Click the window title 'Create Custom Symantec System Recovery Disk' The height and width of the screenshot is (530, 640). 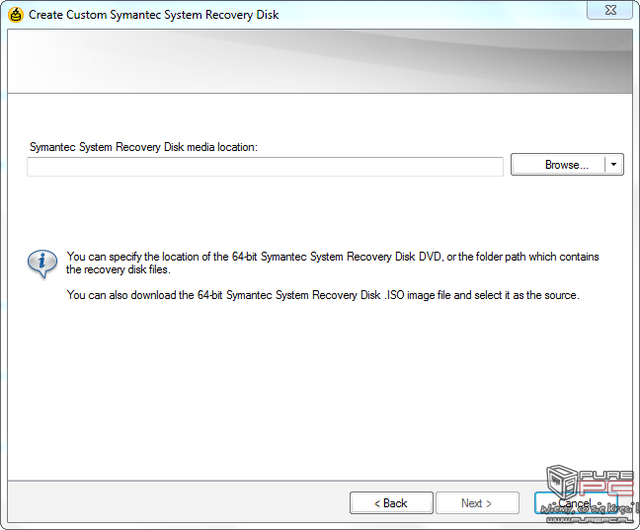153,15
